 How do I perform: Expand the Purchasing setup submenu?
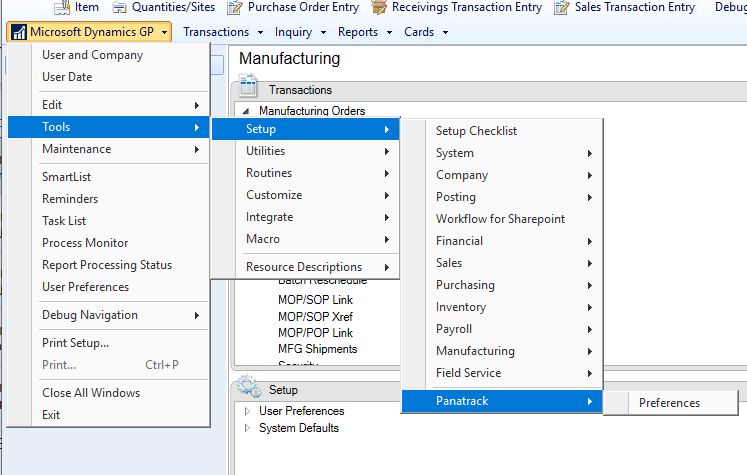click(x=502, y=285)
